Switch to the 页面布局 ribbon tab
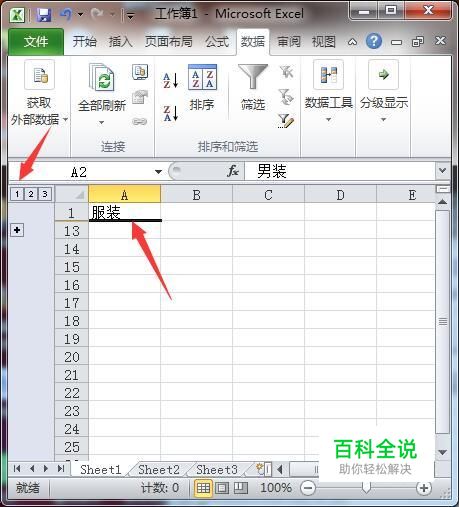Viewport: 459px width, 507px height. click(x=168, y=42)
